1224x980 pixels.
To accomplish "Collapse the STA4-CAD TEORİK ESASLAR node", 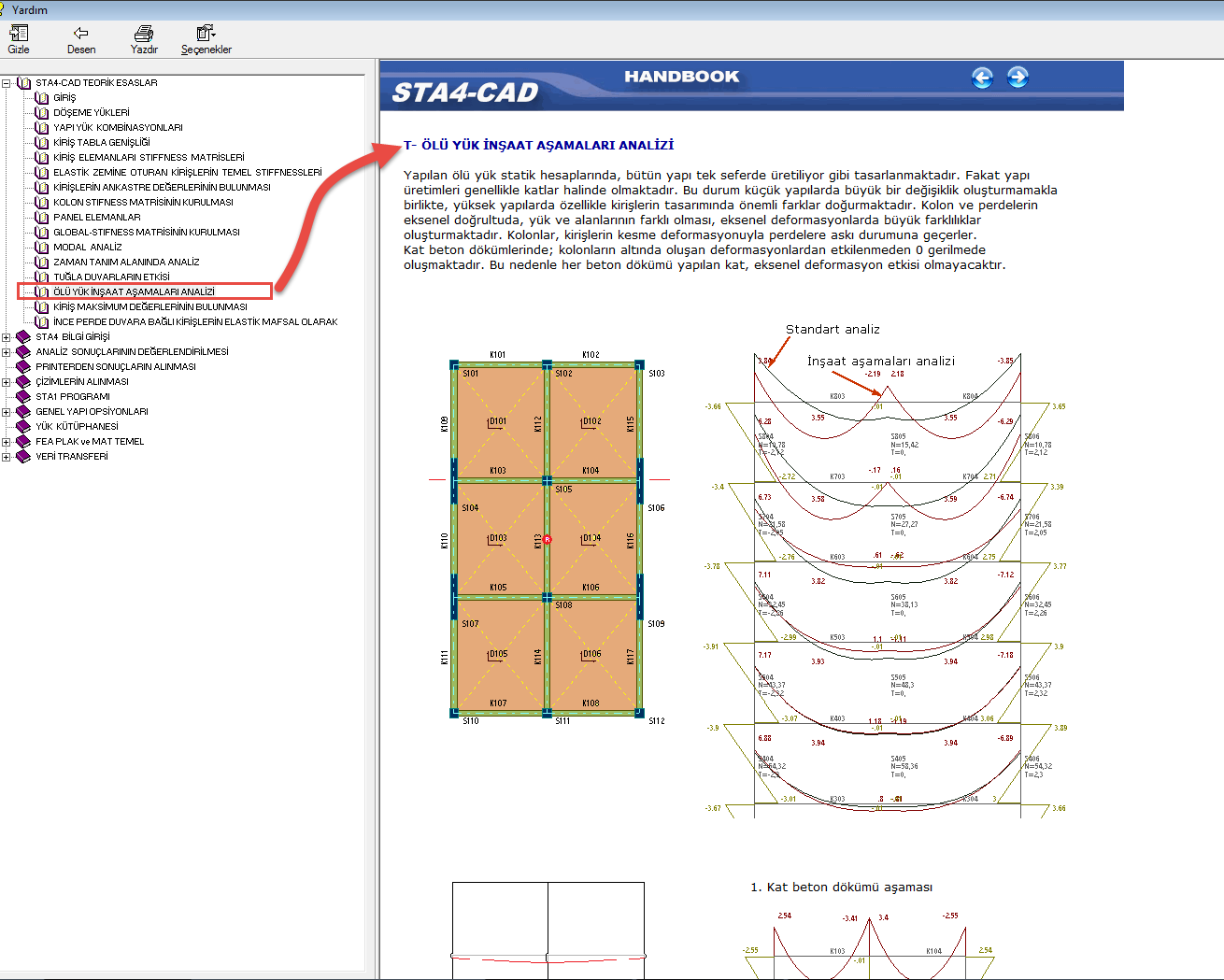I will [7, 83].
